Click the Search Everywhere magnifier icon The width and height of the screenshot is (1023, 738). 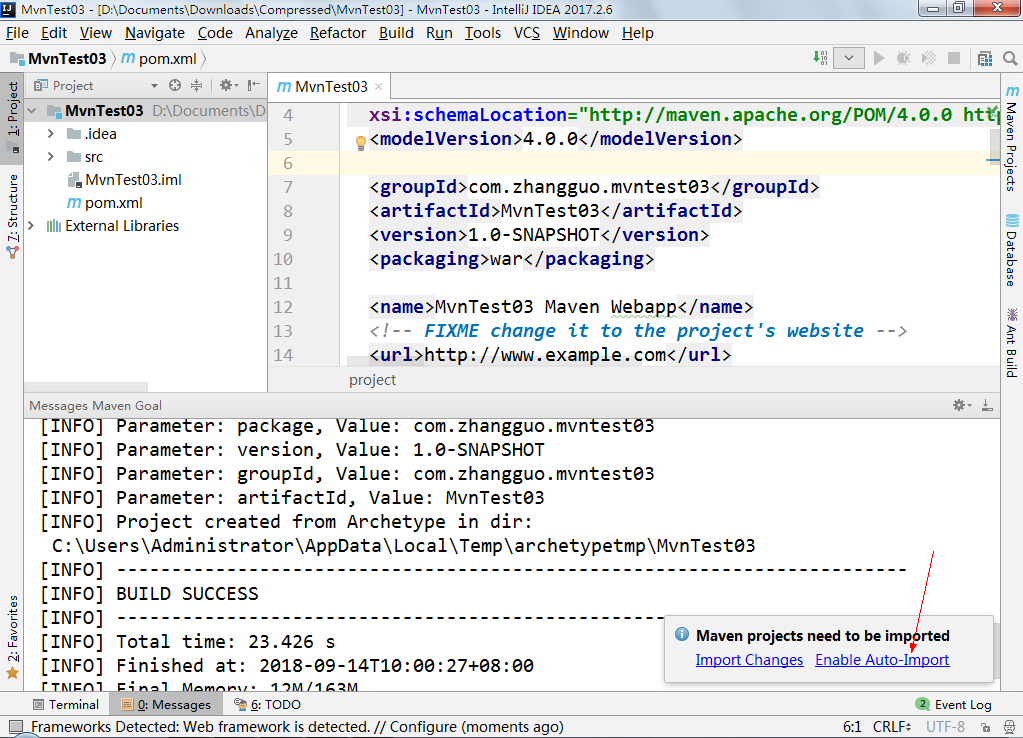point(1010,59)
